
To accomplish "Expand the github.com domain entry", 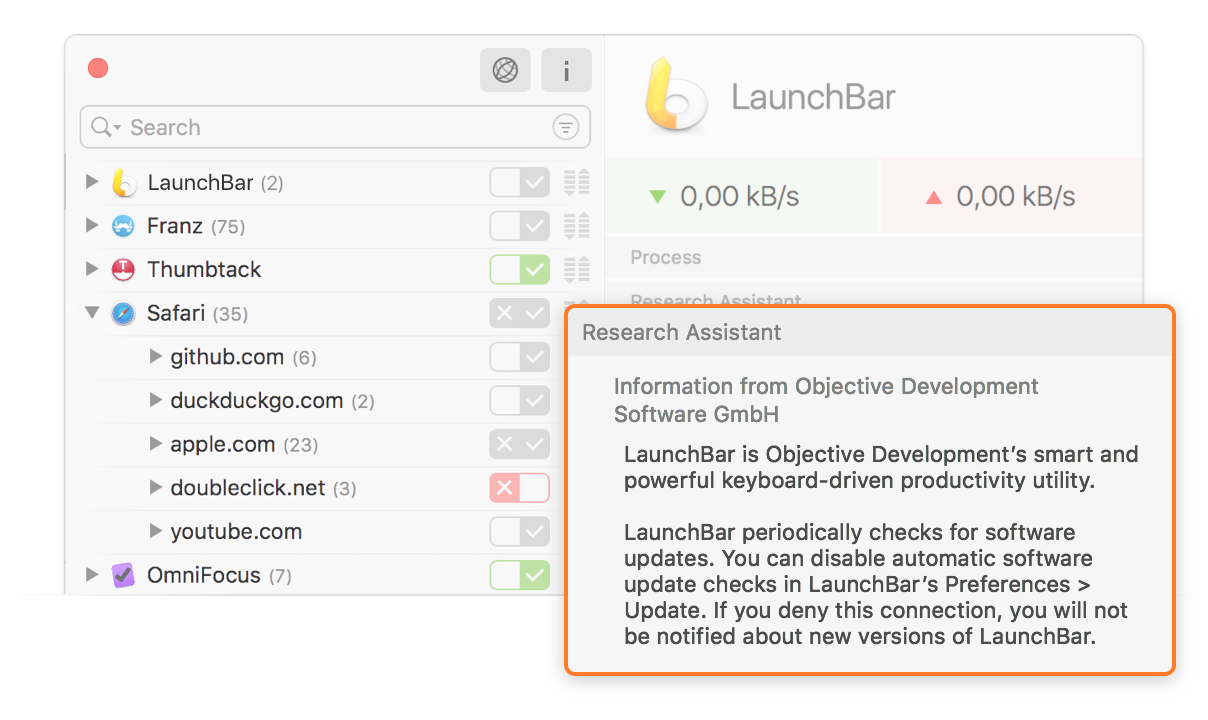I will pos(155,357).
